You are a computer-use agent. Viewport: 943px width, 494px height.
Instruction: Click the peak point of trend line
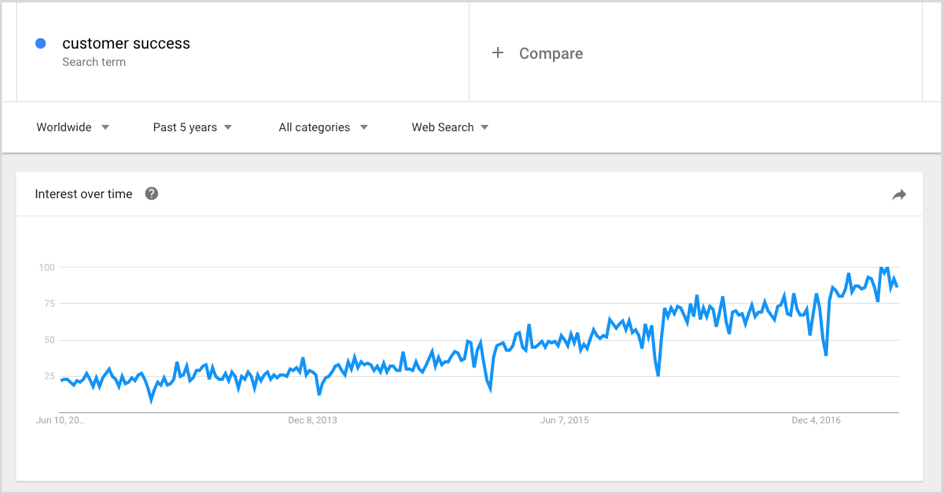pos(882,268)
